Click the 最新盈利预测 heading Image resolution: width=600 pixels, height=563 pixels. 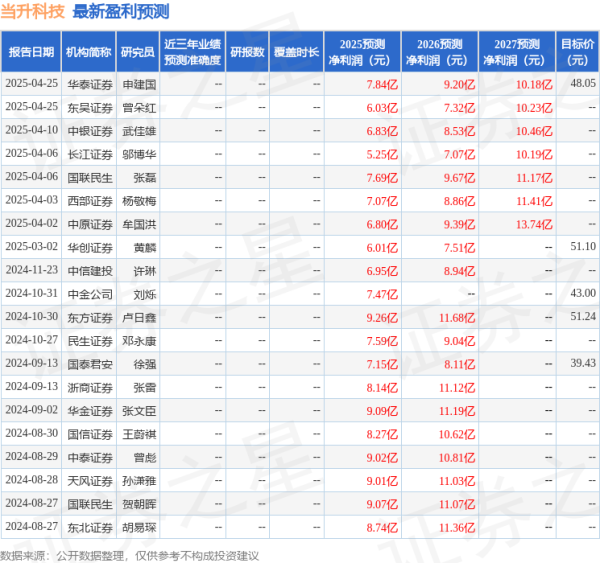pos(121,12)
